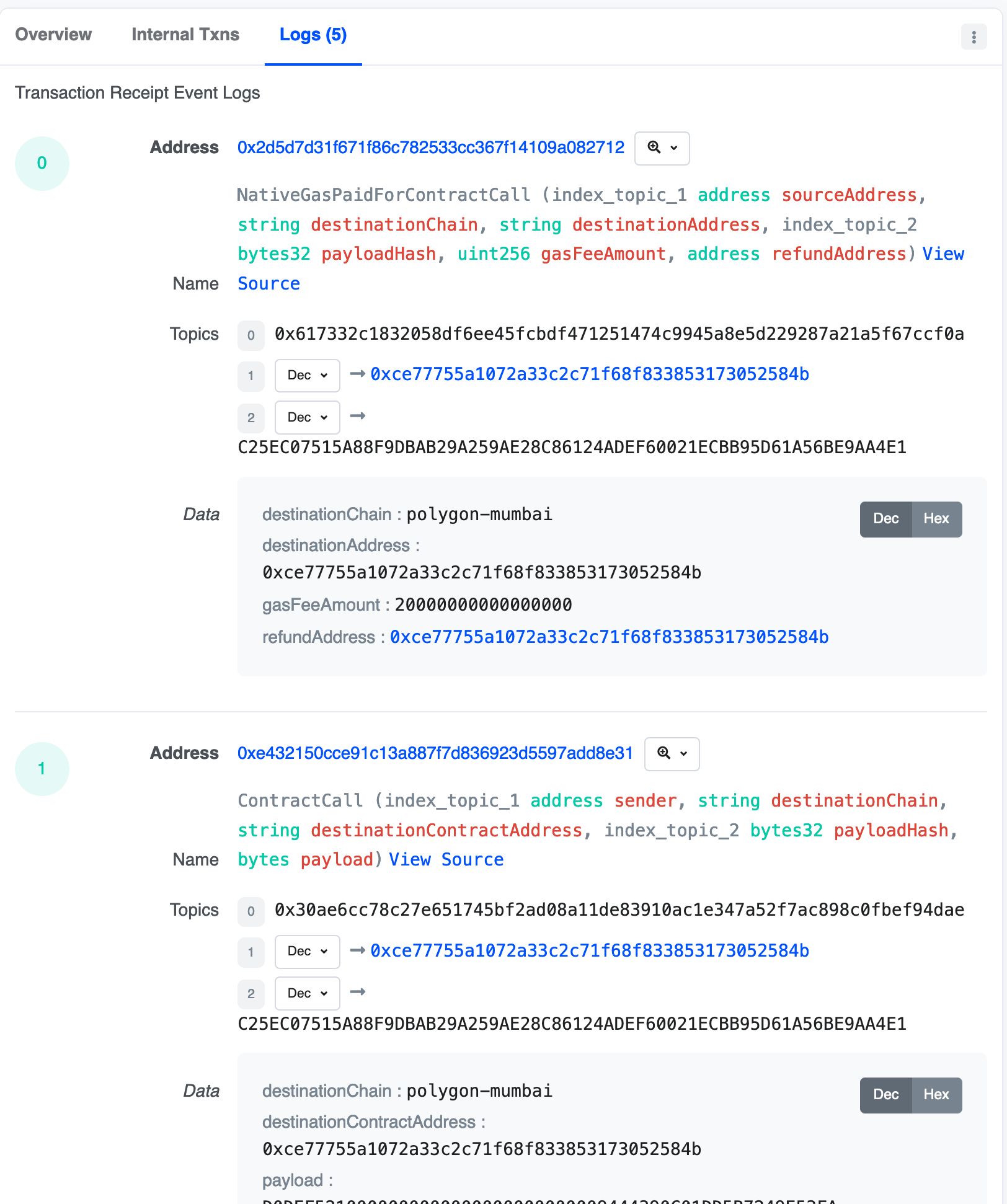The width and height of the screenshot is (1007, 1204).
Task: Select Hex format for log 0 data
Action: click(936, 519)
